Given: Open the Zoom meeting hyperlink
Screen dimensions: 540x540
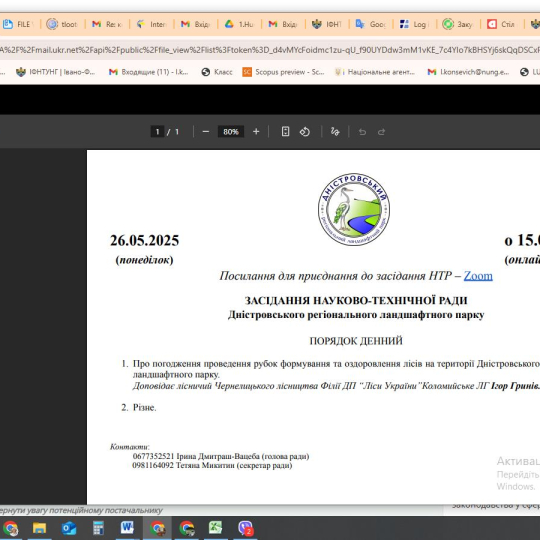Looking at the screenshot, I should (x=478, y=276).
